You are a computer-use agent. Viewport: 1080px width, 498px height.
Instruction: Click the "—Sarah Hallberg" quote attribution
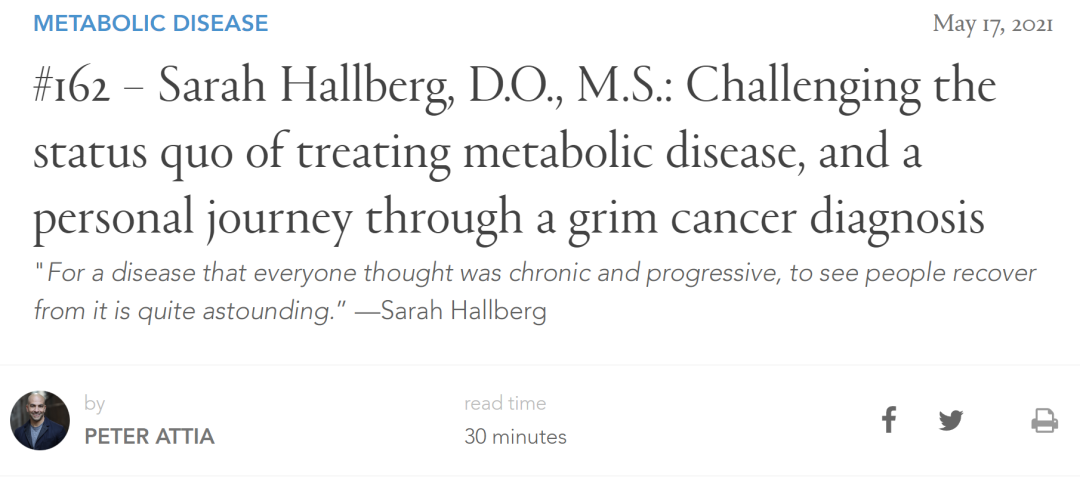[450, 311]
